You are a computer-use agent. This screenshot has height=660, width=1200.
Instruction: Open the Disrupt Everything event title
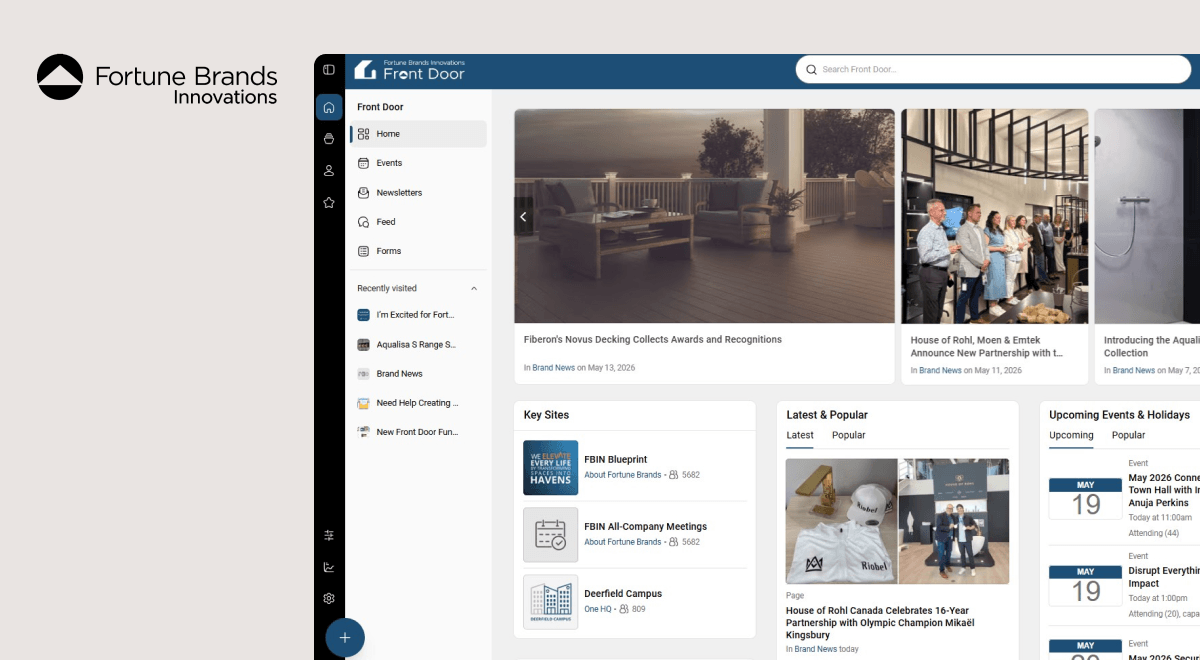tap(1164, 577)
